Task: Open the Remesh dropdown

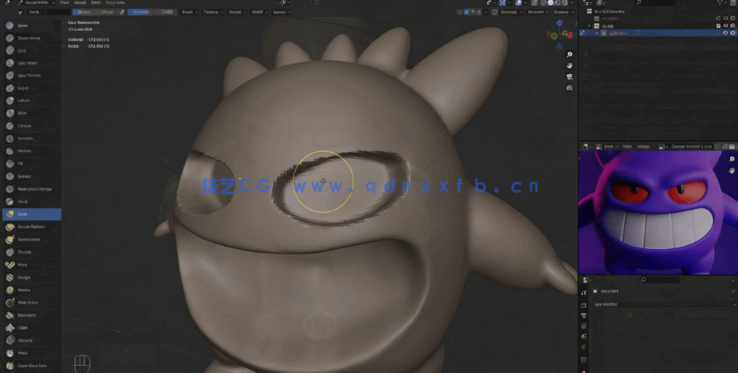Action: click(x=537, y=12)
